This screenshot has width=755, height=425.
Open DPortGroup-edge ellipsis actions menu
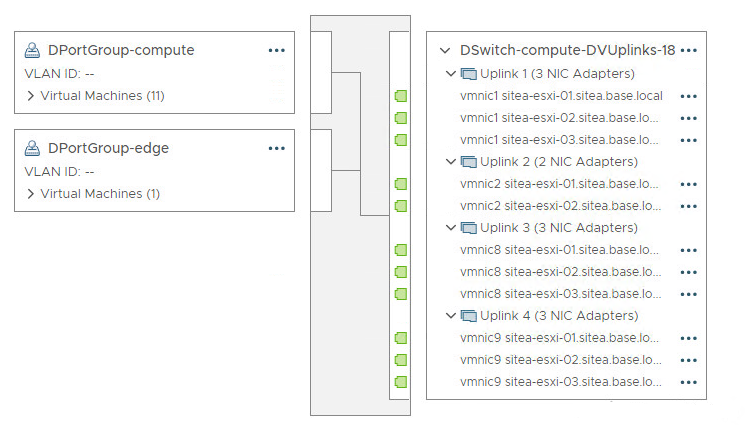coord(277,148)
